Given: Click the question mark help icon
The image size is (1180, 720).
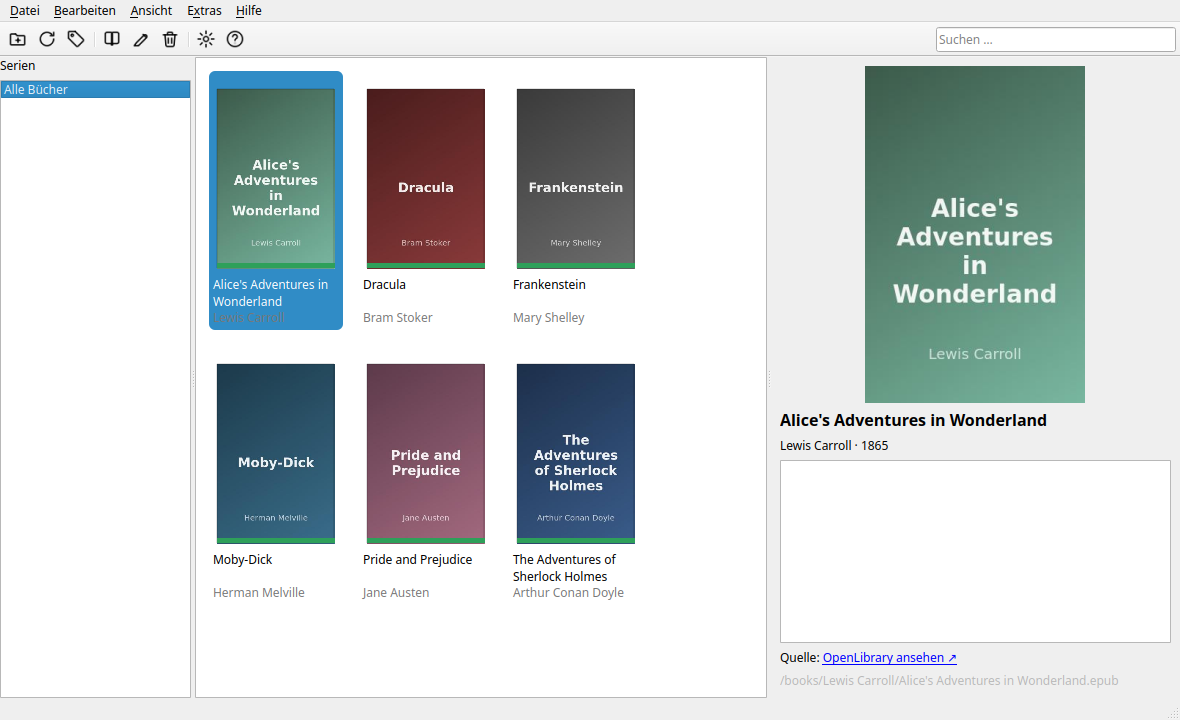Looking at the screenshot, I should [x=235, y=39].
